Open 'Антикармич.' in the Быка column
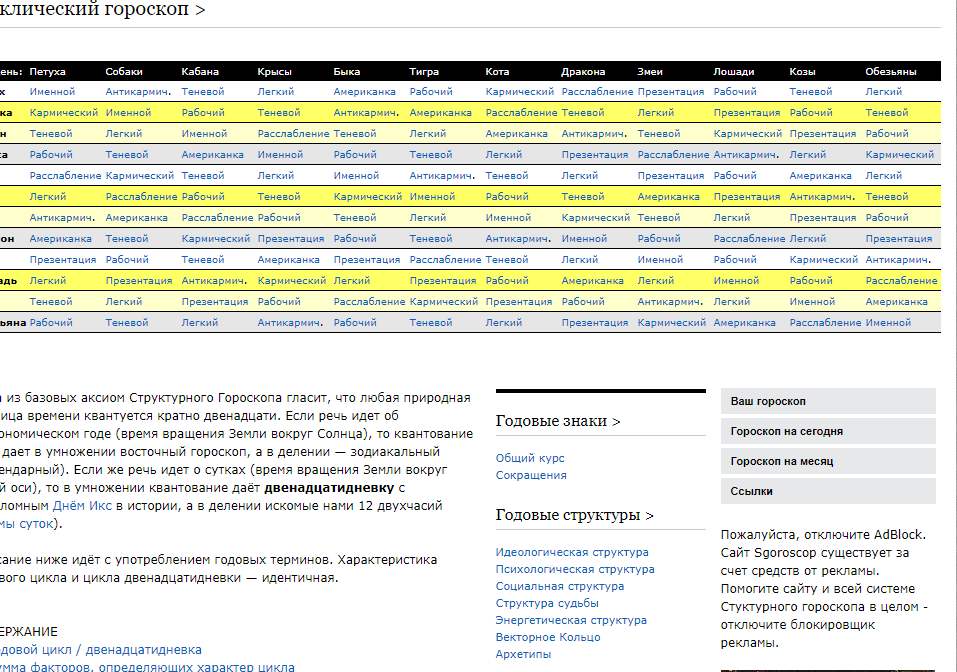The height and width of the screenshot is (672, 957). (x=366, y=112)
